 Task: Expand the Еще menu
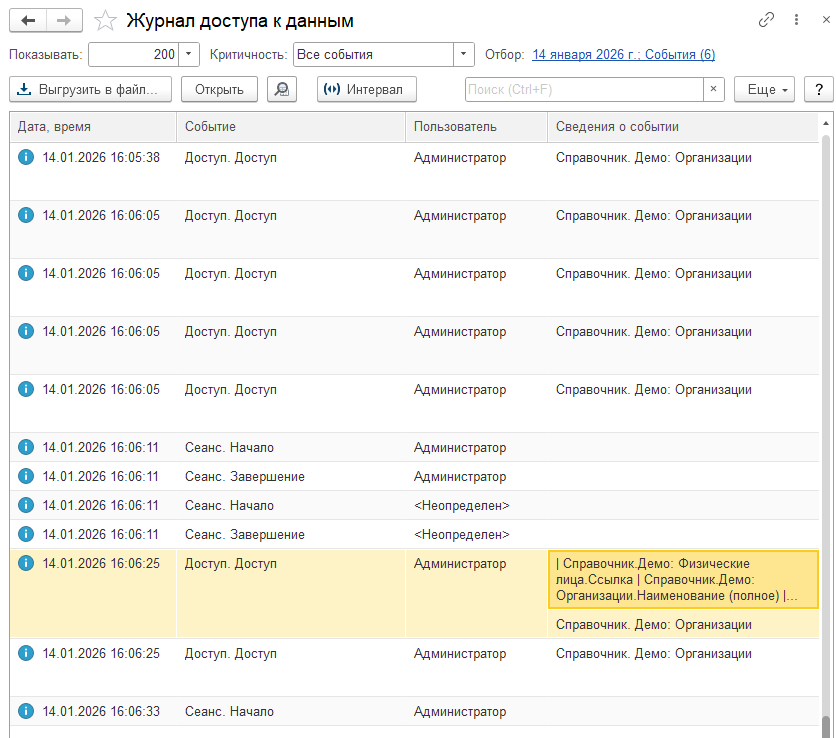pyautogui.click(x=763, y=89)
